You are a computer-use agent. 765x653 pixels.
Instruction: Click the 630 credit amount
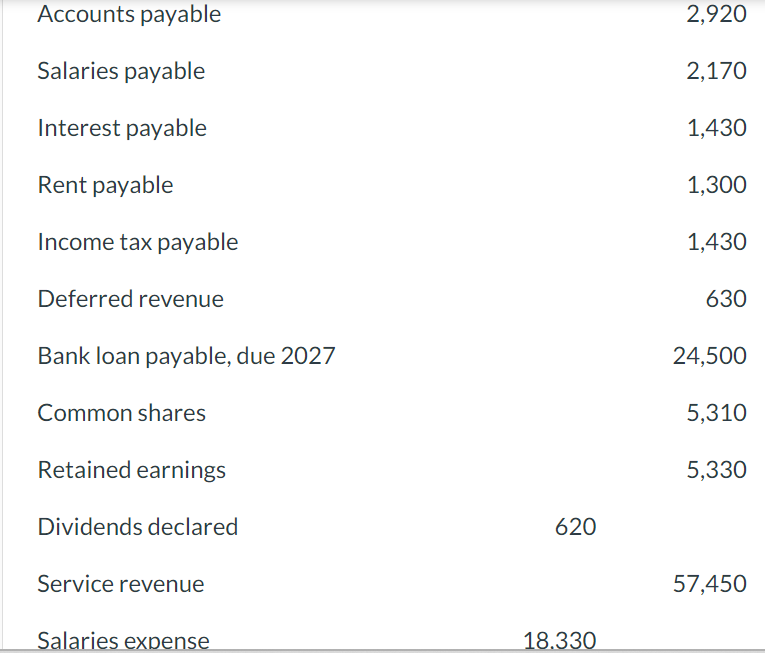726,299
